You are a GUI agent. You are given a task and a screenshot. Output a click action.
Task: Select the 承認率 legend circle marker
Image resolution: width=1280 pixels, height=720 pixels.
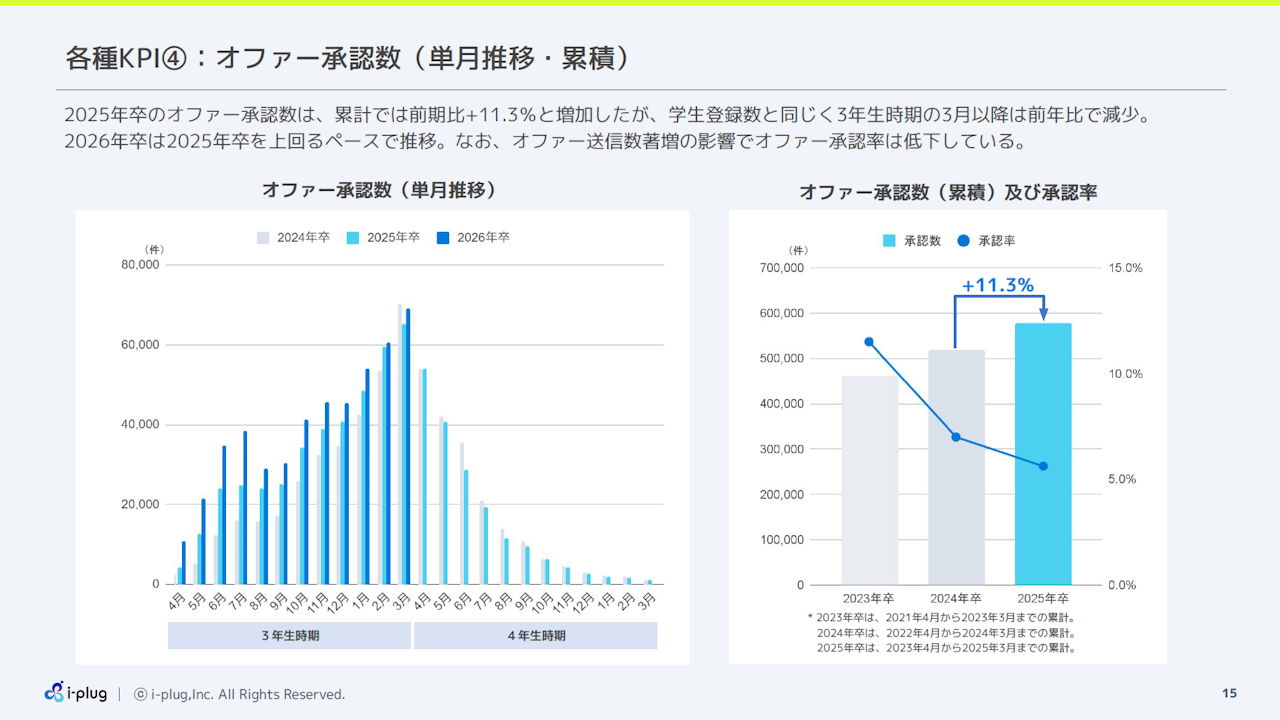[964, 241]
